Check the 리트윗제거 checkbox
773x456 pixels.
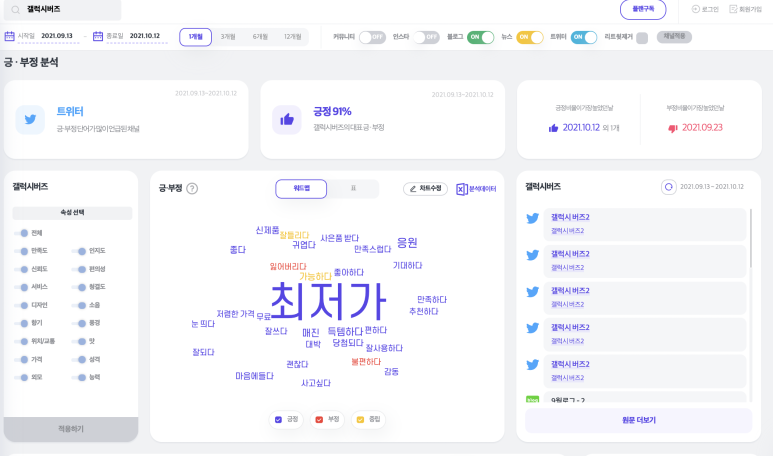[642, 38]
